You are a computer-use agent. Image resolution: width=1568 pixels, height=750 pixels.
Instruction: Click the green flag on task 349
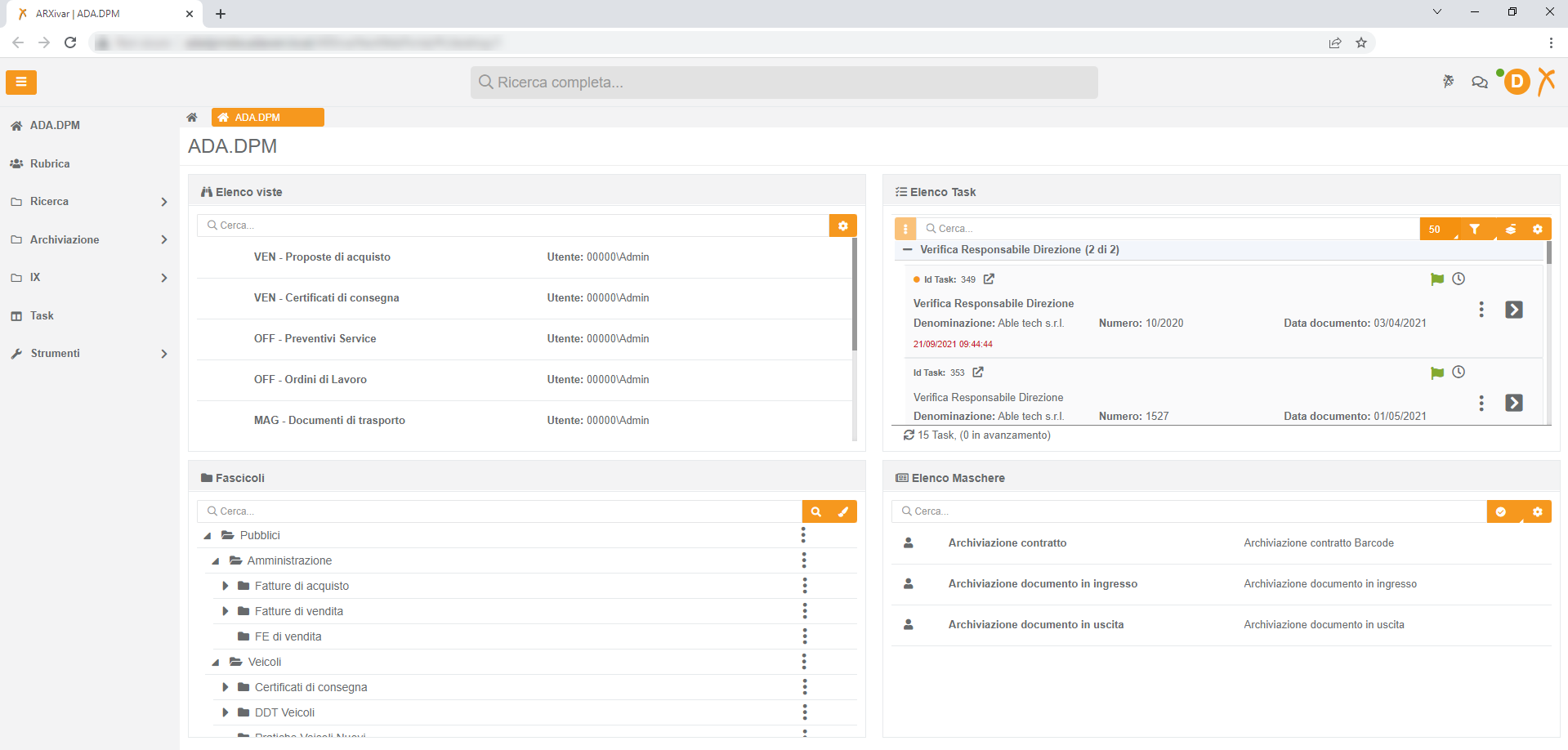1437,279
